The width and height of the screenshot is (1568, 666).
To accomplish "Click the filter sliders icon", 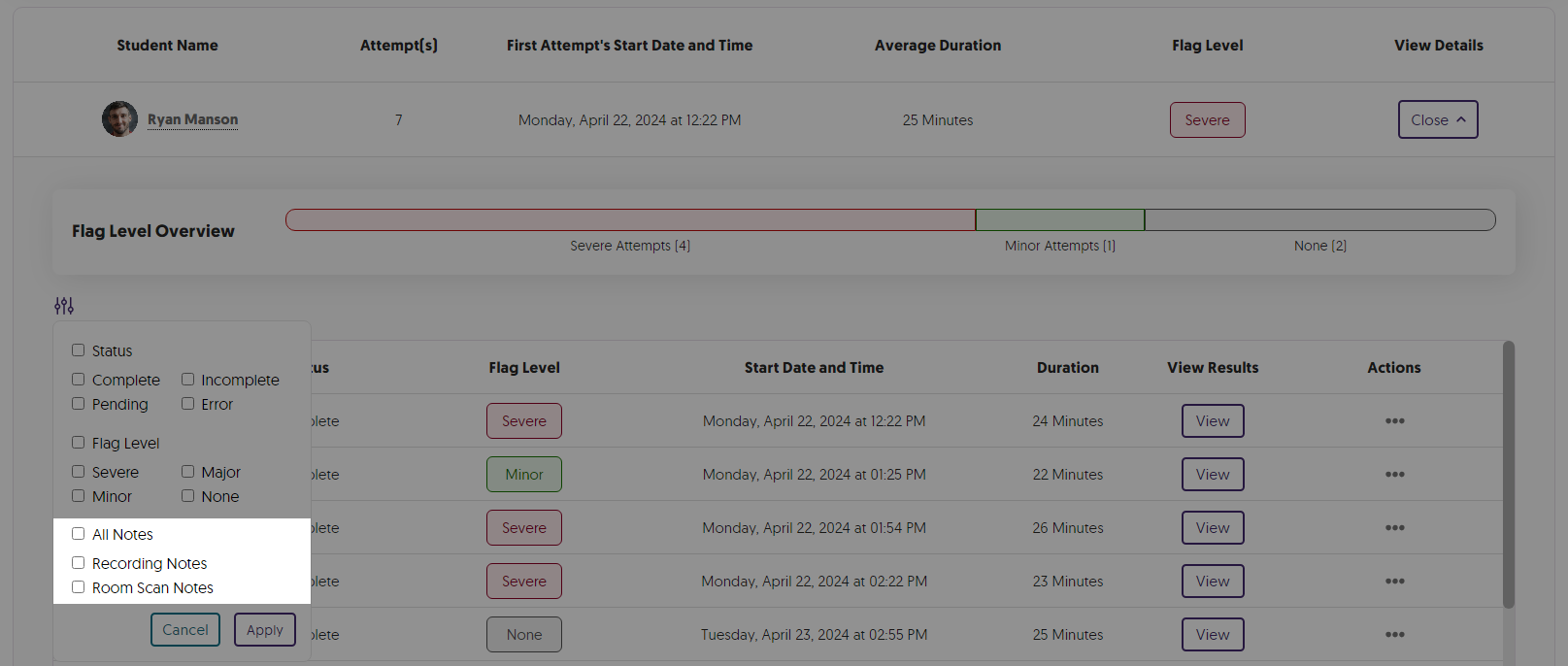I will click(x=64, y=306).
